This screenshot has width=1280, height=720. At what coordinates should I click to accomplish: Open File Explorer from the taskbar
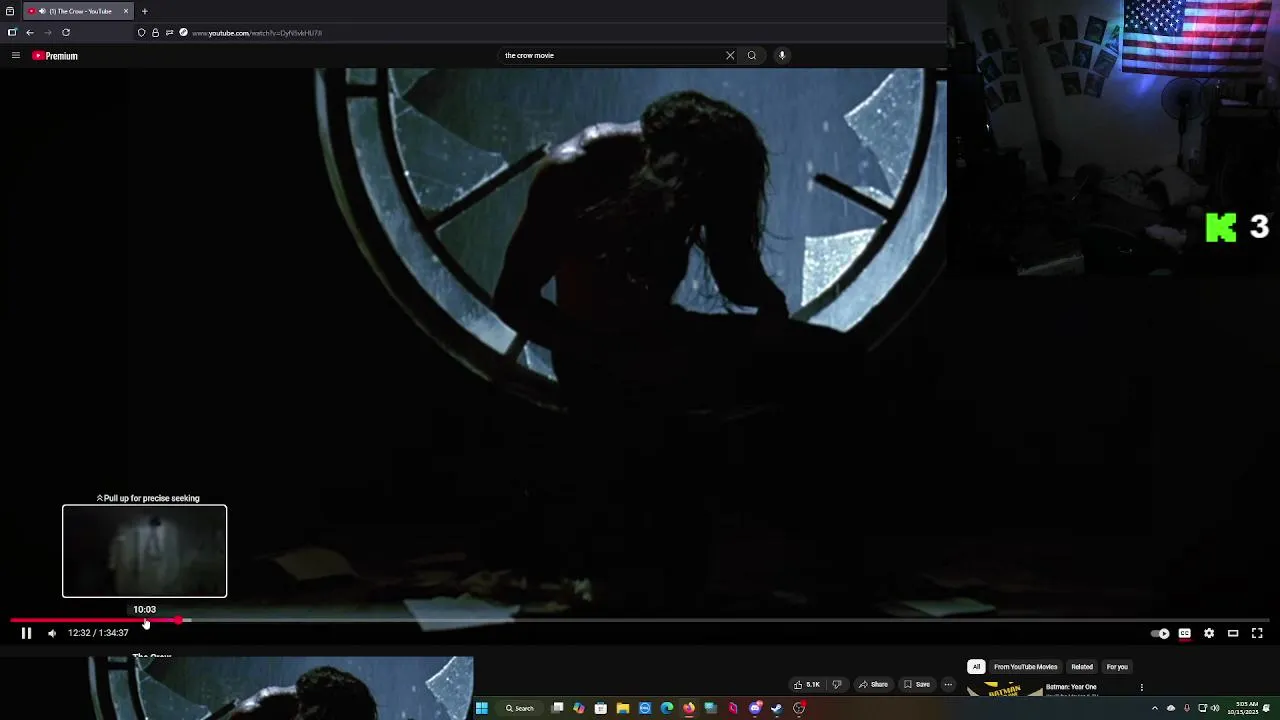(x=622, y=708)
